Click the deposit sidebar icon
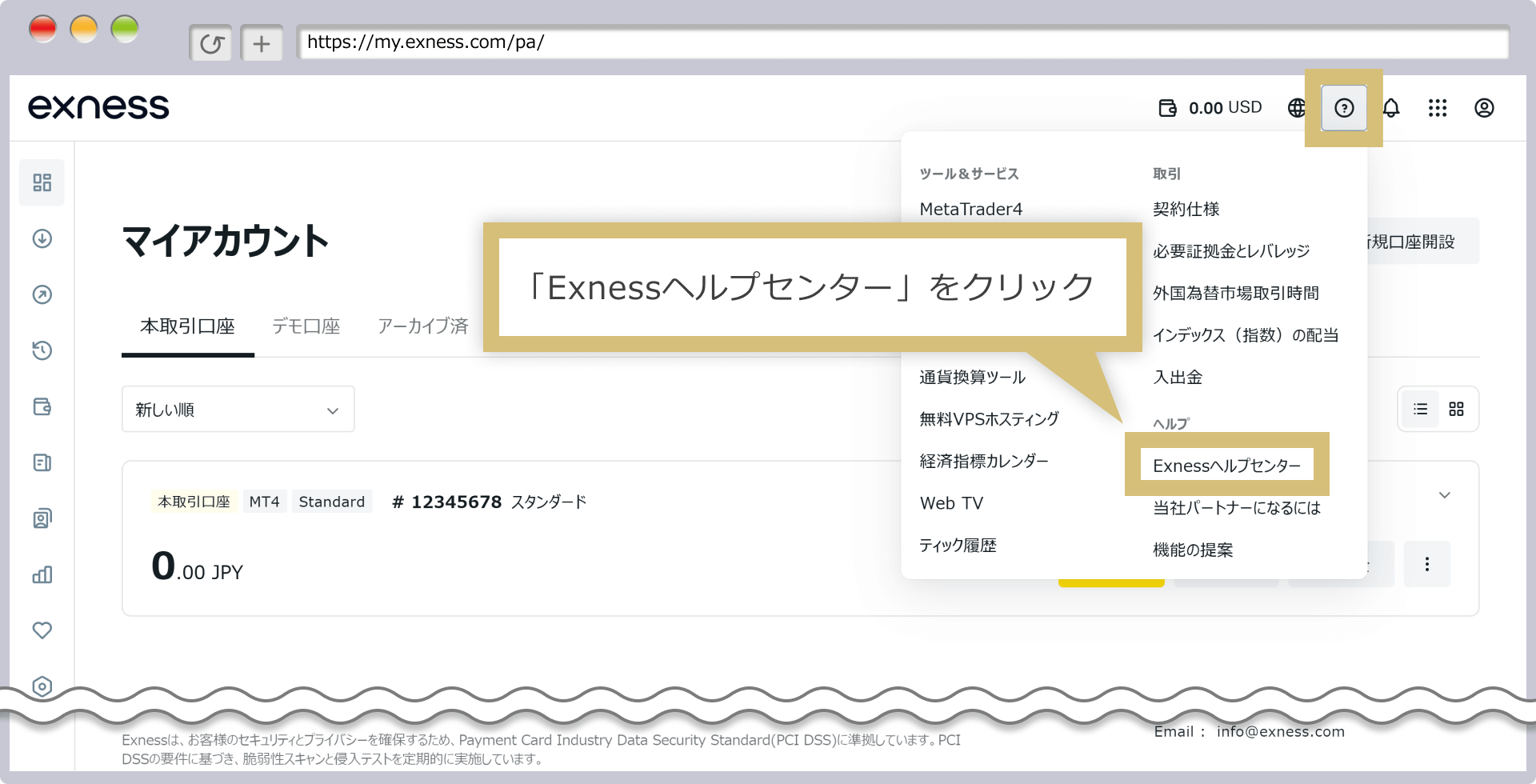1536x784 pixels. coord(42,238)
